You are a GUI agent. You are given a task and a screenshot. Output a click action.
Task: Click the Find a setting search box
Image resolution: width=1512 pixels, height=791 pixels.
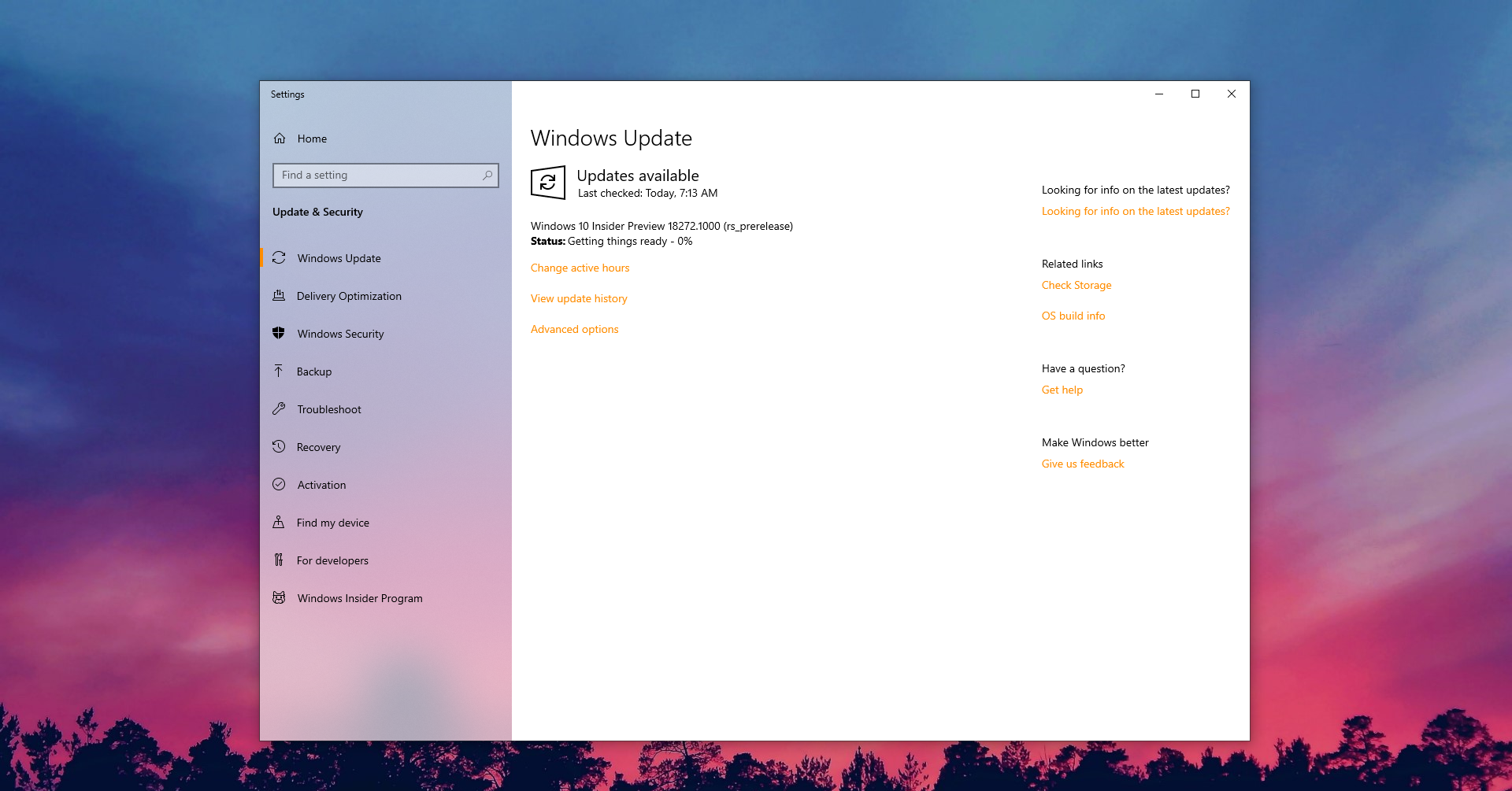click(x=386, y=176)
